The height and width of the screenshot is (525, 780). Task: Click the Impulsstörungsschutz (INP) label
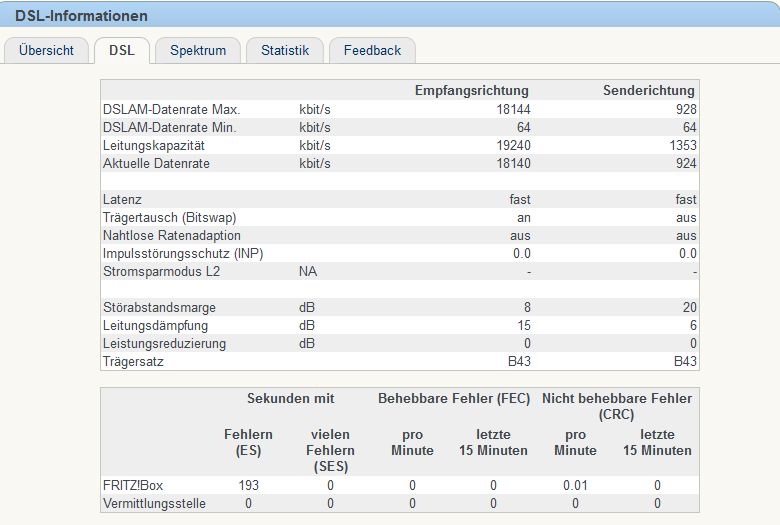[183, 254]
